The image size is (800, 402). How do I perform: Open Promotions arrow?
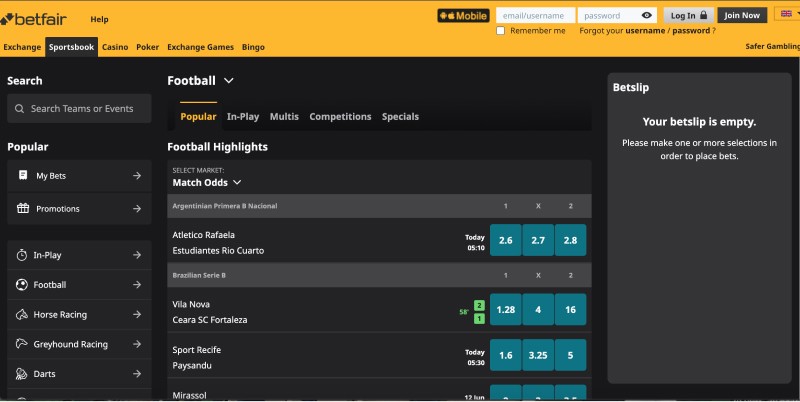point(137,208)
